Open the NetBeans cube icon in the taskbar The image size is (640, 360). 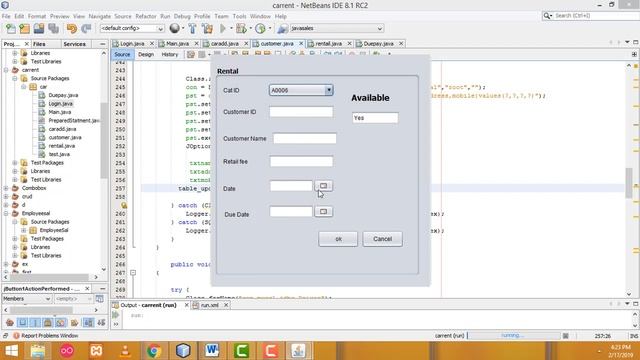pyautogui.click(x=183, y=351)
